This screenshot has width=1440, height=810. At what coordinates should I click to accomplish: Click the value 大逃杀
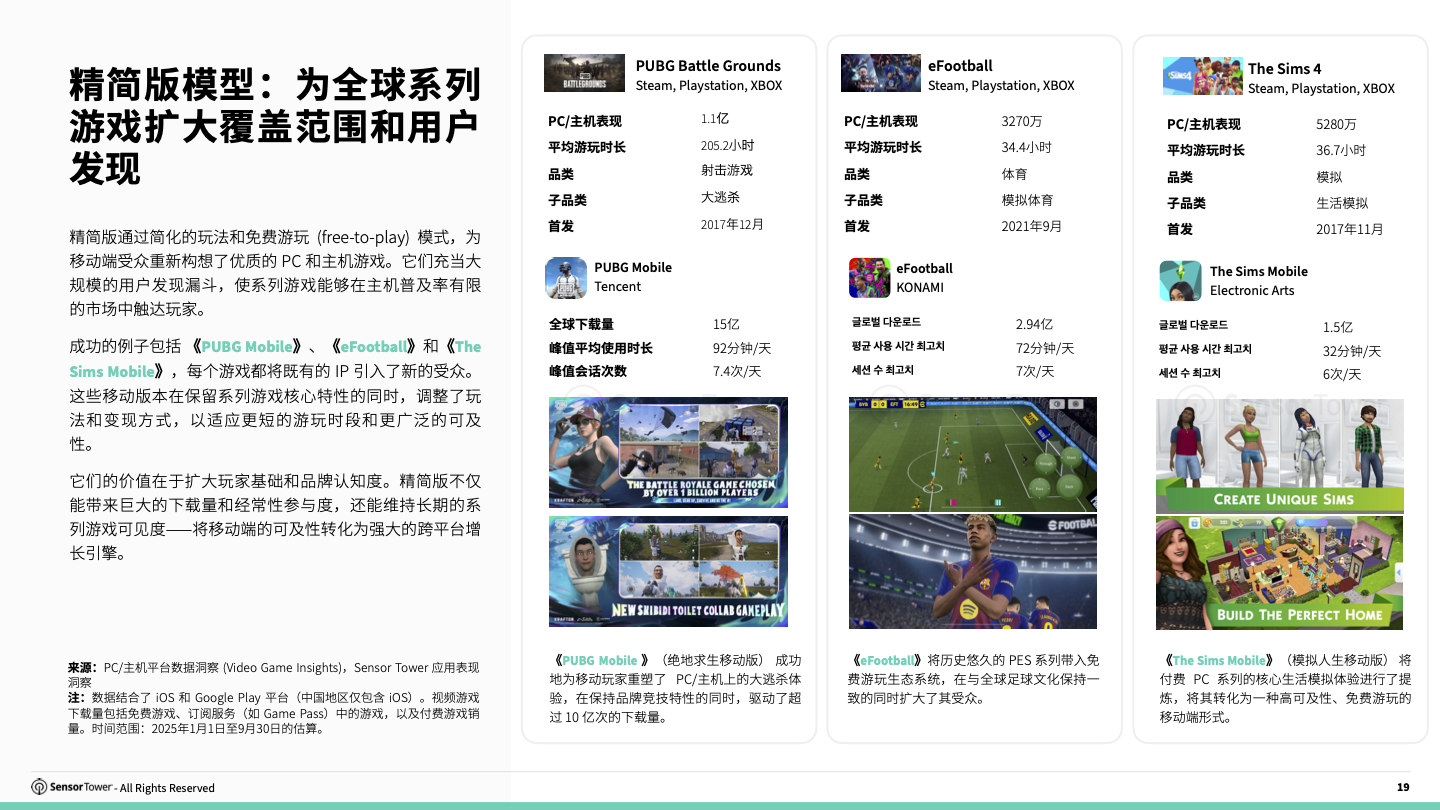point(720,198)
